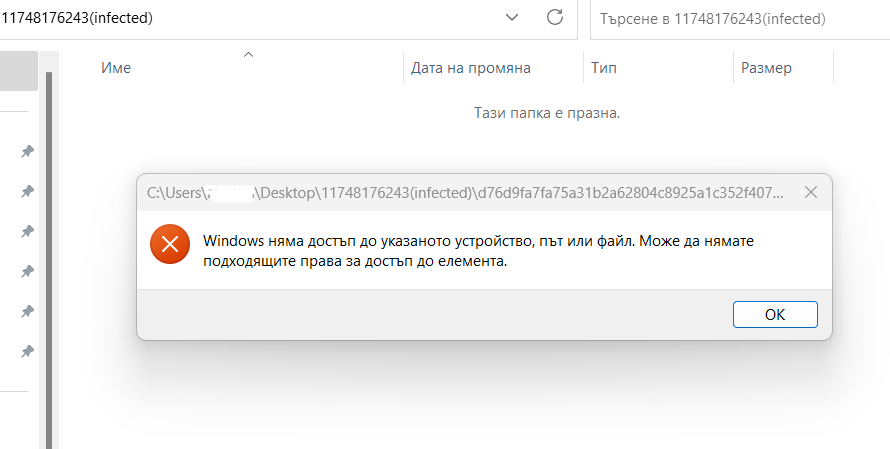This screenshot has height=449, width=890.
Task: Click the 'Тази папка е празна.' text
Action: (x=547, y=113)
